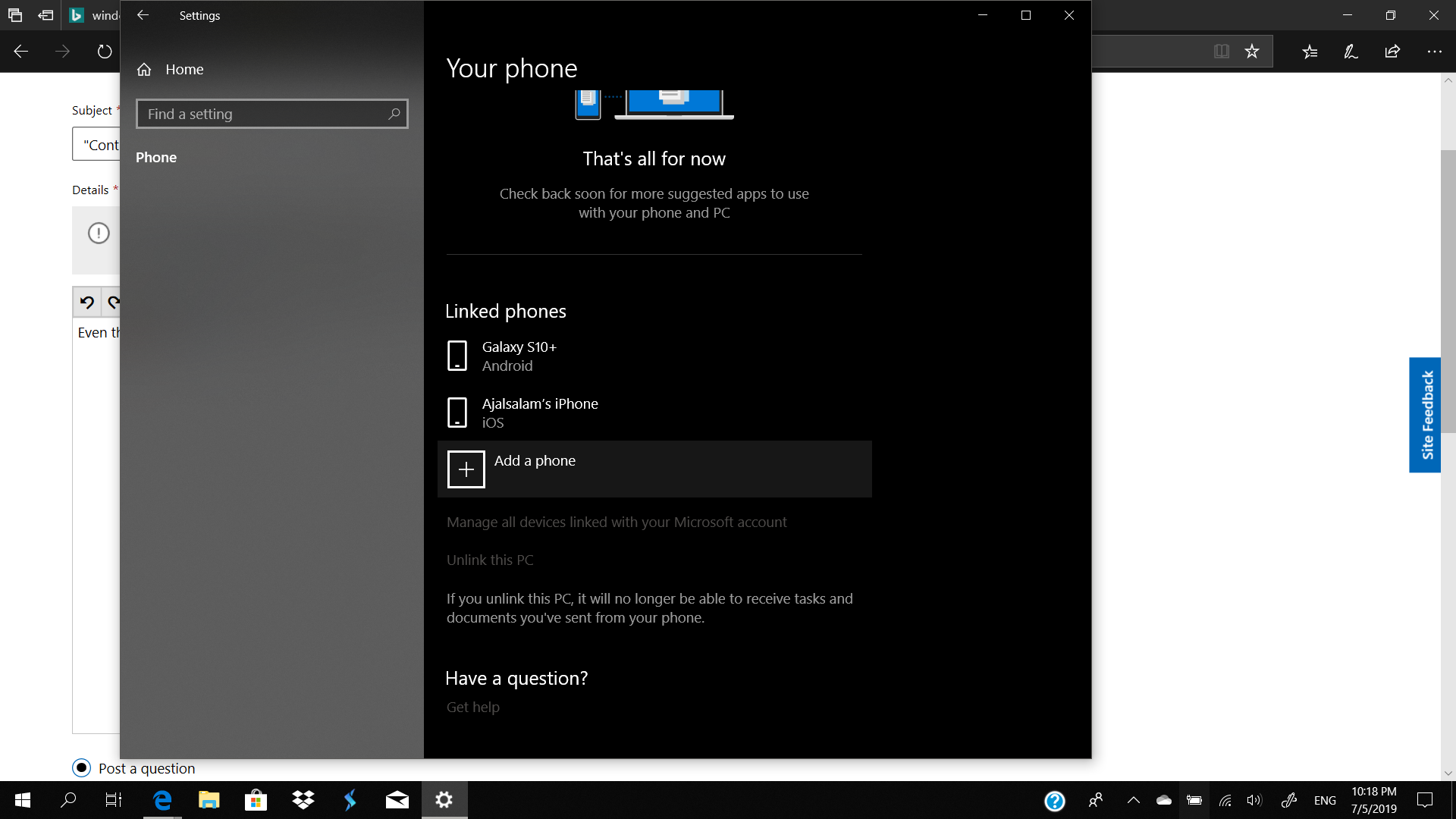Share this page in Edge
The width and height of the screenshot is (1456, 819).
pos(1392,52)
